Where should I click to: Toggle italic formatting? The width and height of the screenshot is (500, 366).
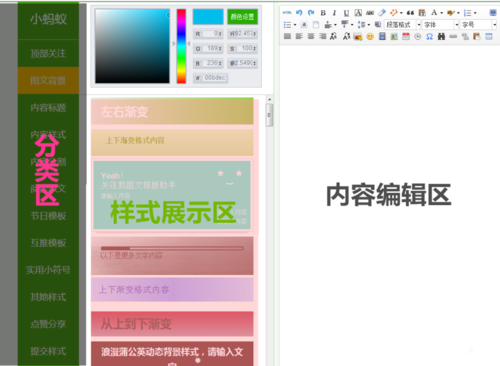[x=334, y=13]
